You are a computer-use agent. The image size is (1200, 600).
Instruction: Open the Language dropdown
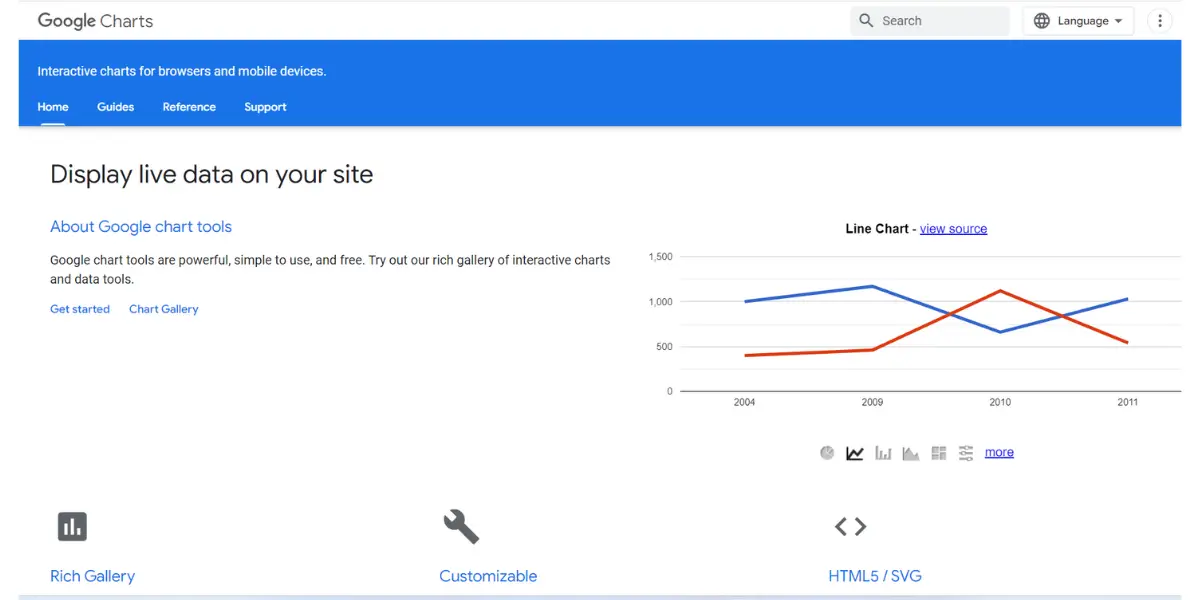[1078, 21]
